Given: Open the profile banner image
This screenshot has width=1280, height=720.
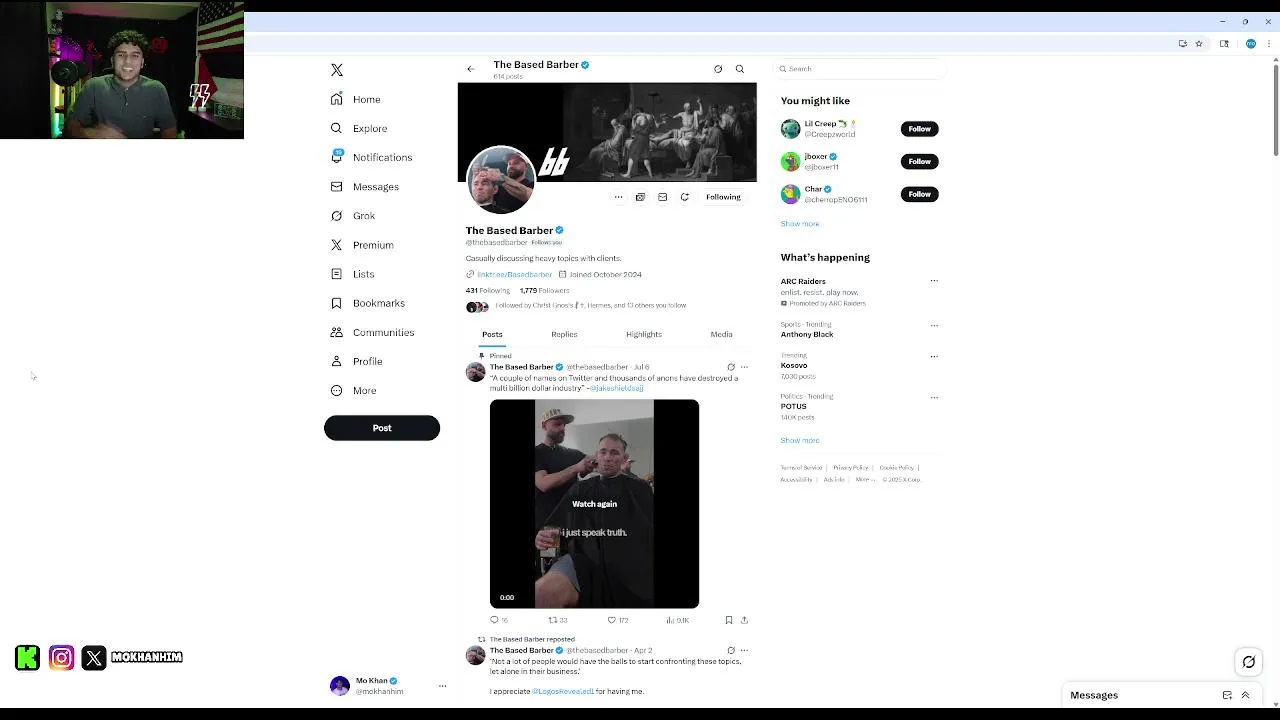Looking at the screenshot, I should 607,132.
